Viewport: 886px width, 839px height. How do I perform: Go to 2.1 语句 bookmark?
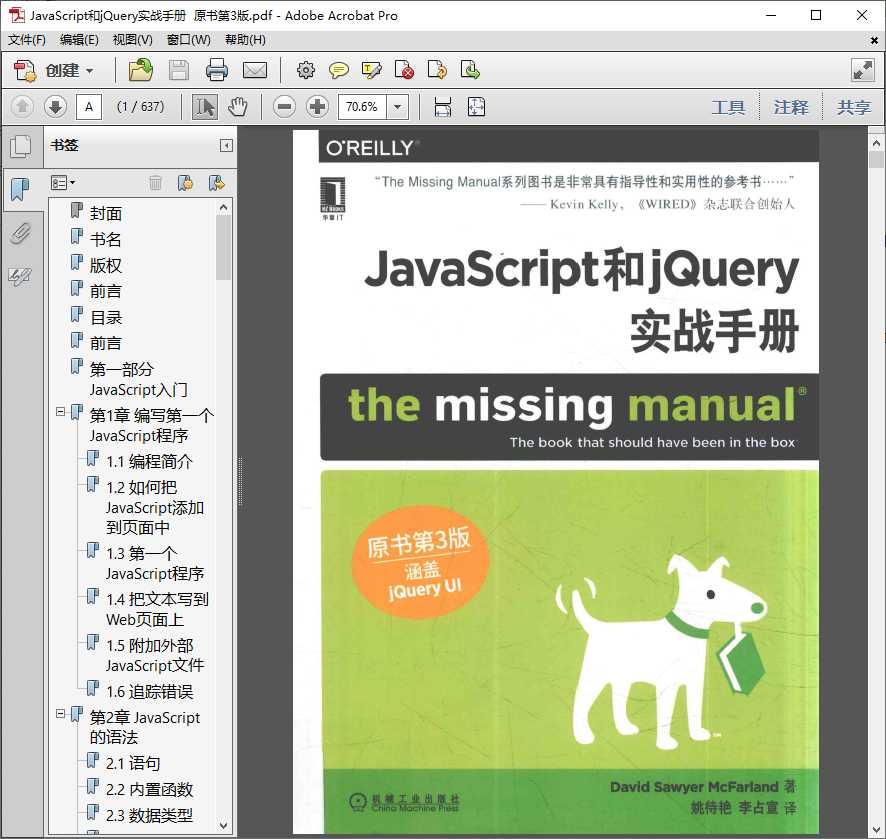133,763
